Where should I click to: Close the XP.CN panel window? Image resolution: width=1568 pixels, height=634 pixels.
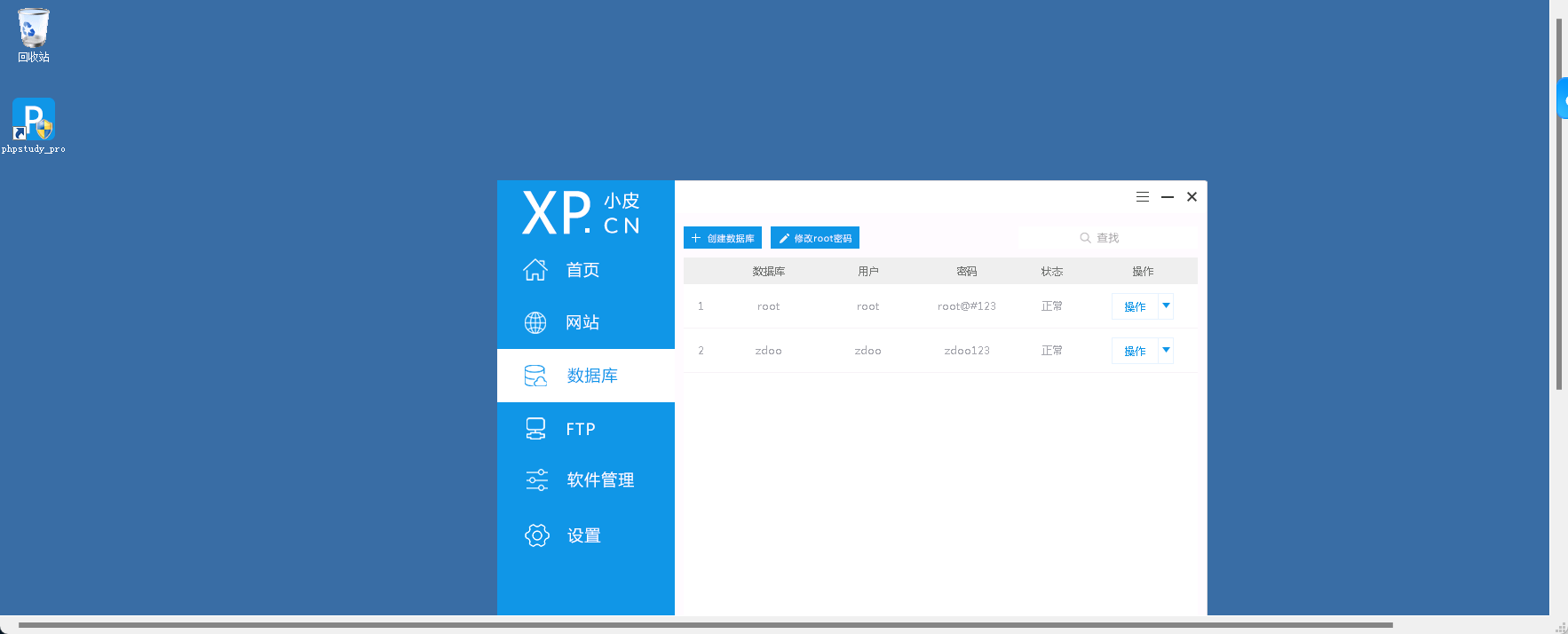point(1192,197)
